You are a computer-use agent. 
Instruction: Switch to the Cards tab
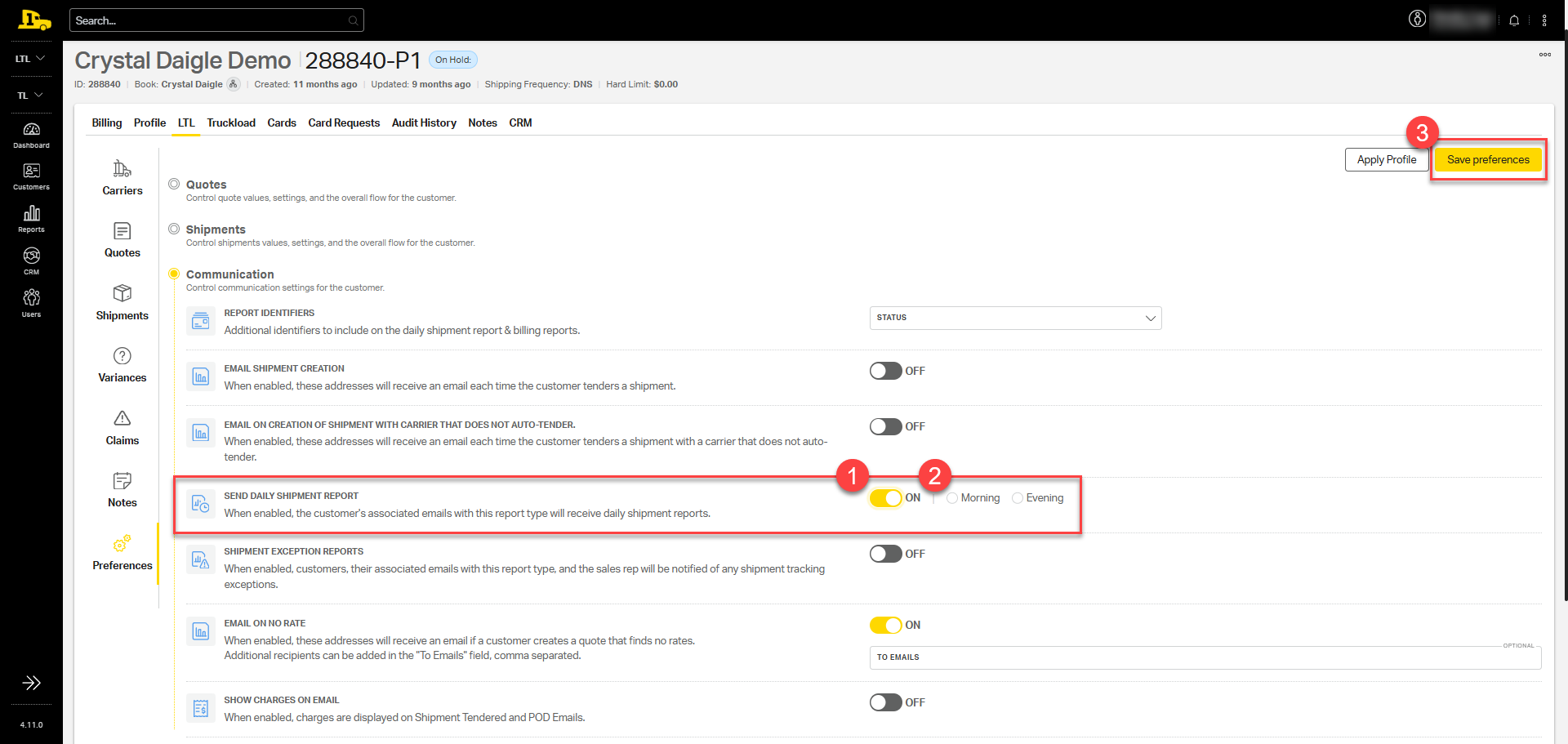click(x=282, y=123)
